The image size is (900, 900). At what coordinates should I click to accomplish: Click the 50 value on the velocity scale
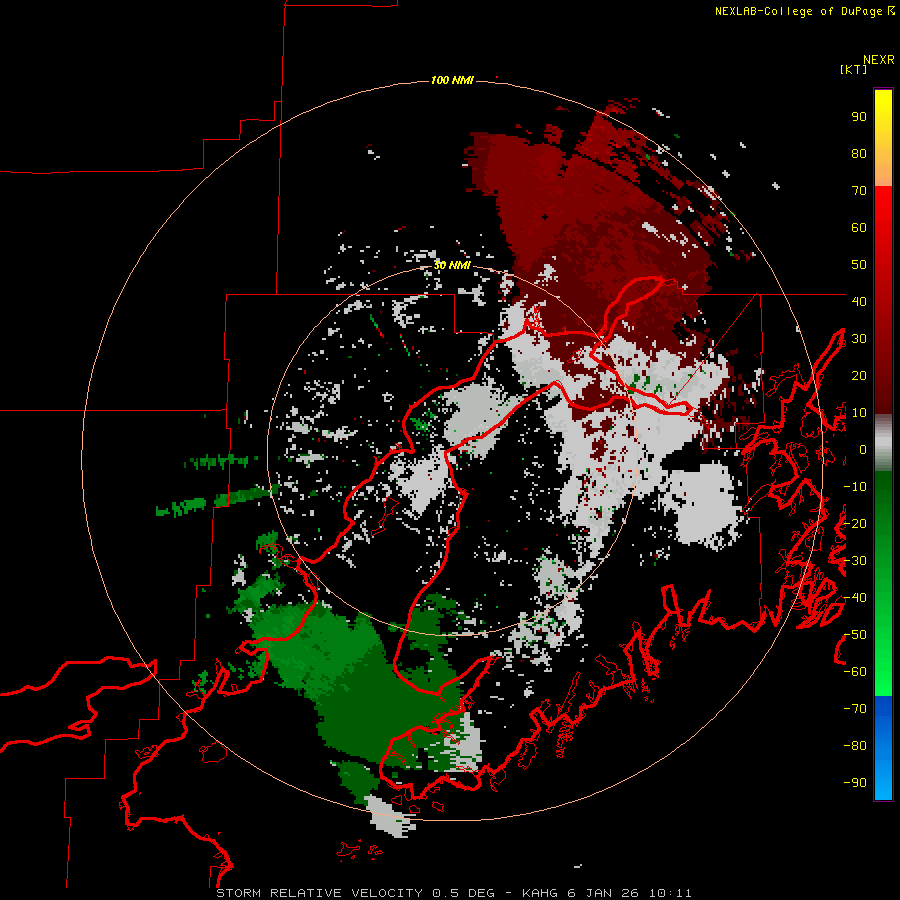pos(859,265)
